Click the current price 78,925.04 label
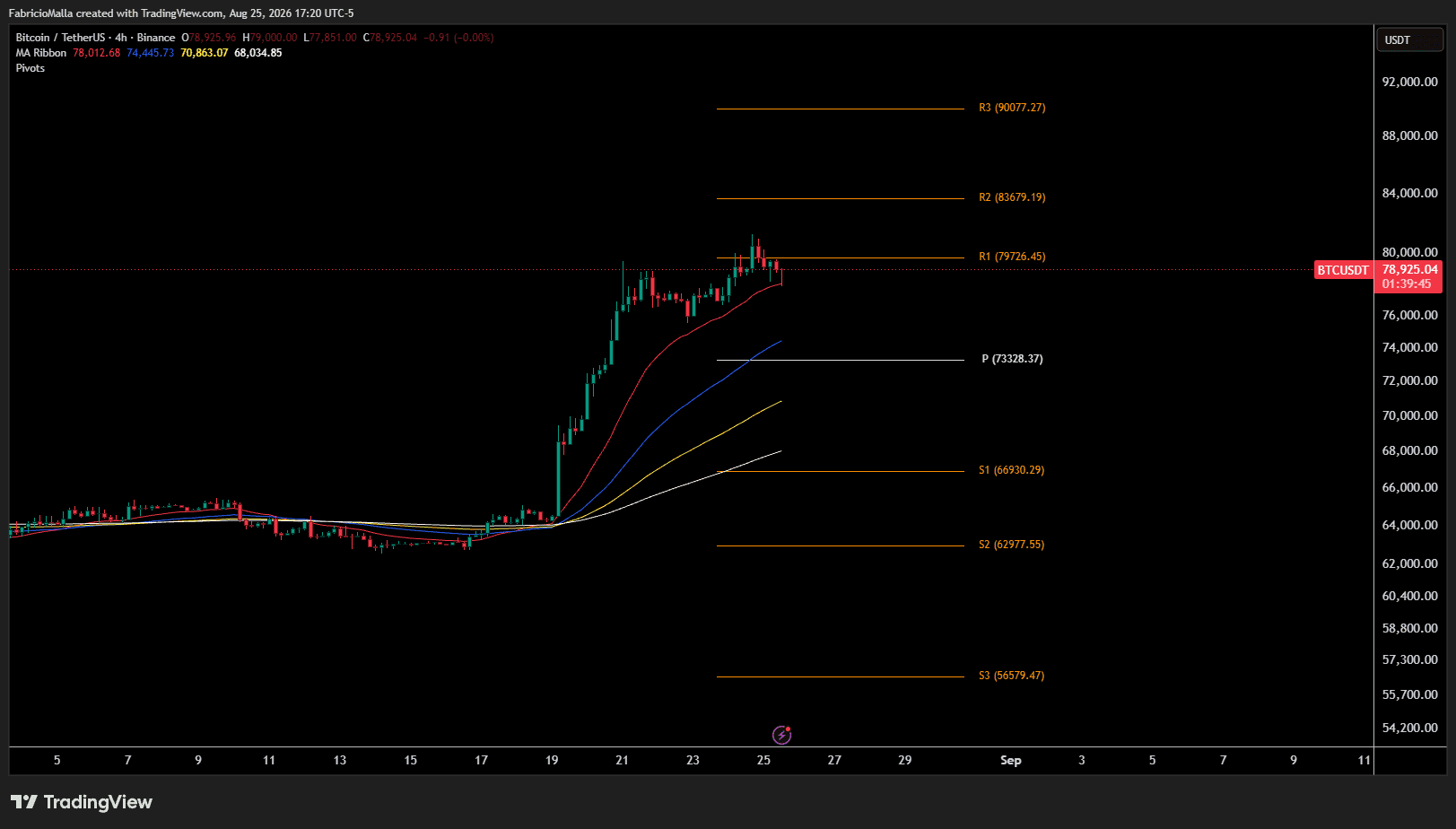 pyautogui.click(x=1409, y=269)
